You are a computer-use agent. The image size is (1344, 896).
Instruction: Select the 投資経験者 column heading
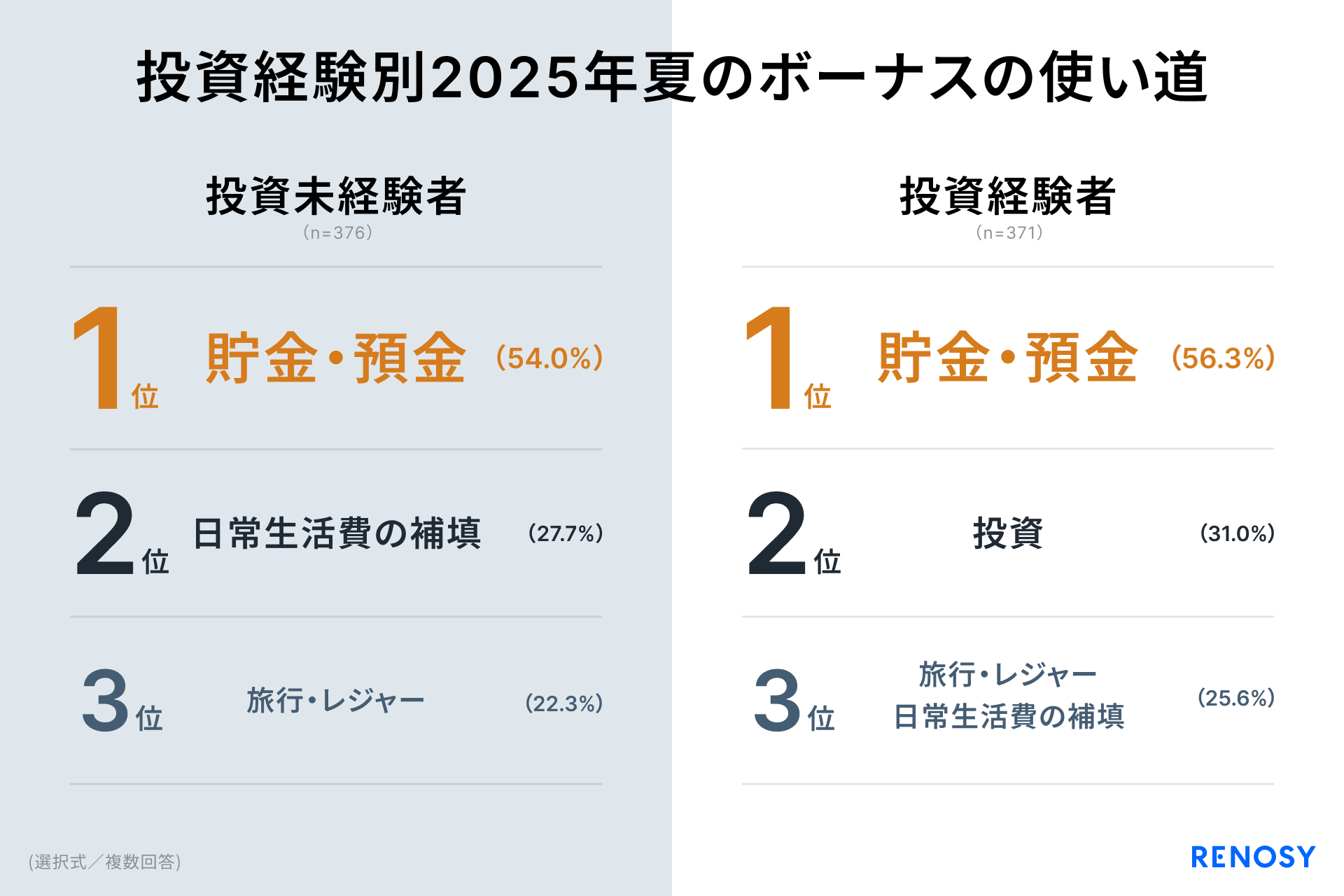pos(1007,197)
